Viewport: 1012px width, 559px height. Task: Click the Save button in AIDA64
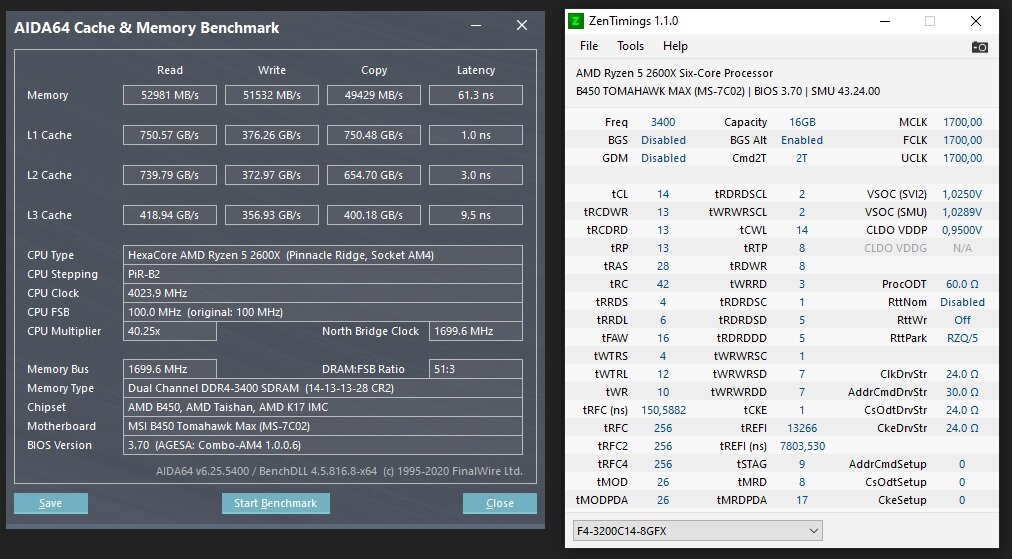pos(50,503)
